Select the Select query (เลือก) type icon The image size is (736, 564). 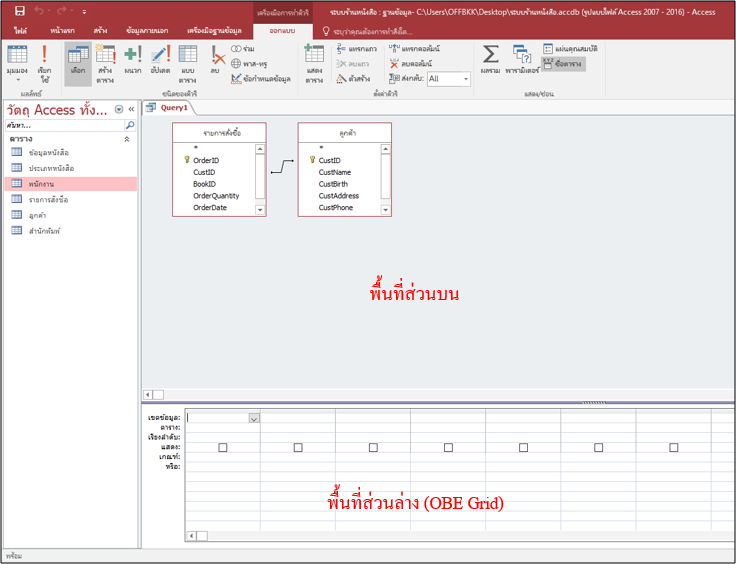click(78, 63)
